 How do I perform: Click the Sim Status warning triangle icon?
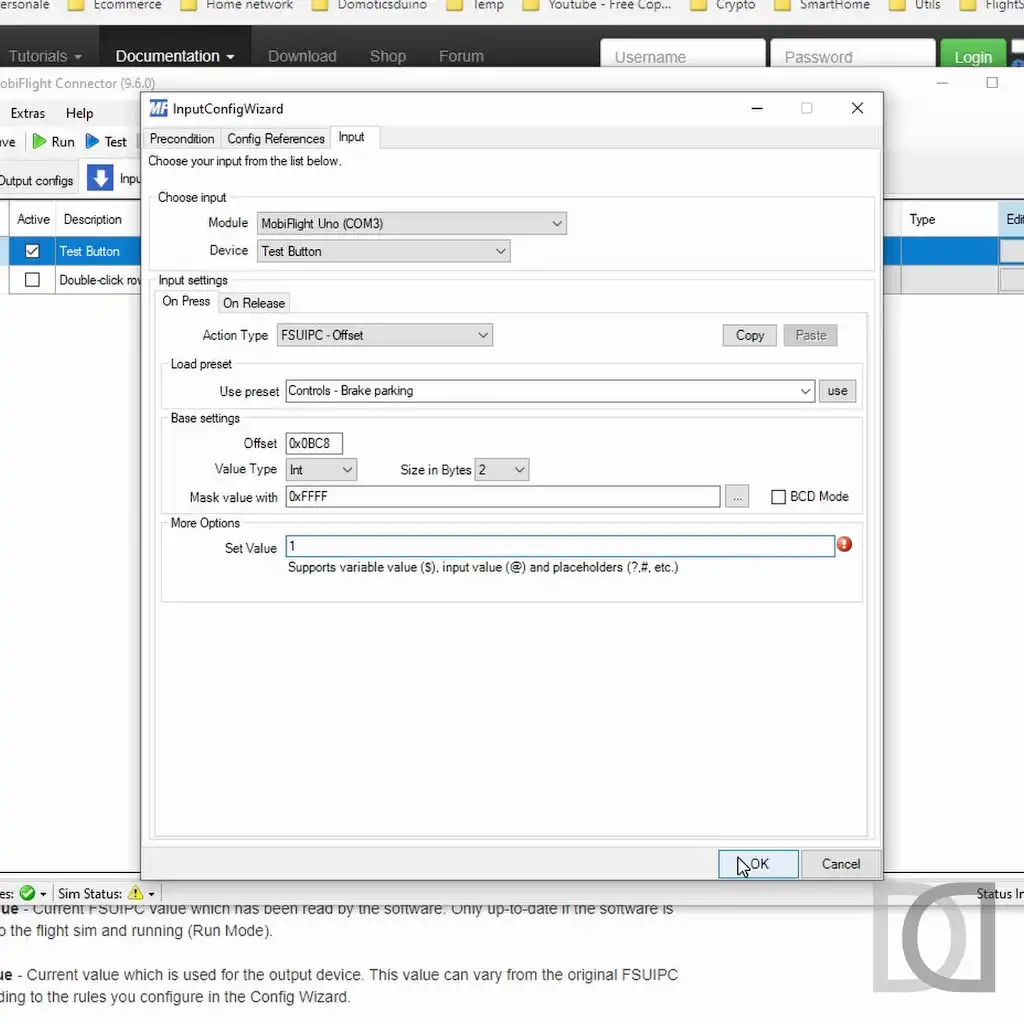click(136, 893)
